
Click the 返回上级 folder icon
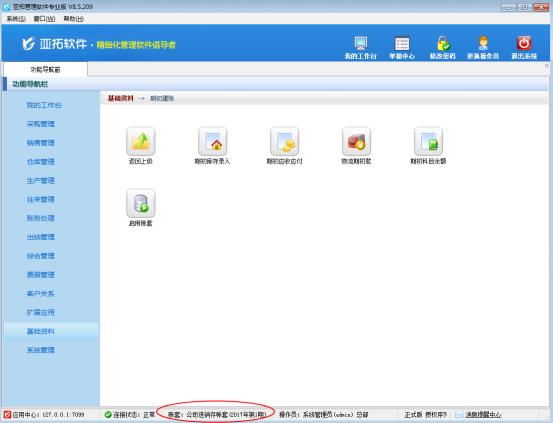[141, 141]
